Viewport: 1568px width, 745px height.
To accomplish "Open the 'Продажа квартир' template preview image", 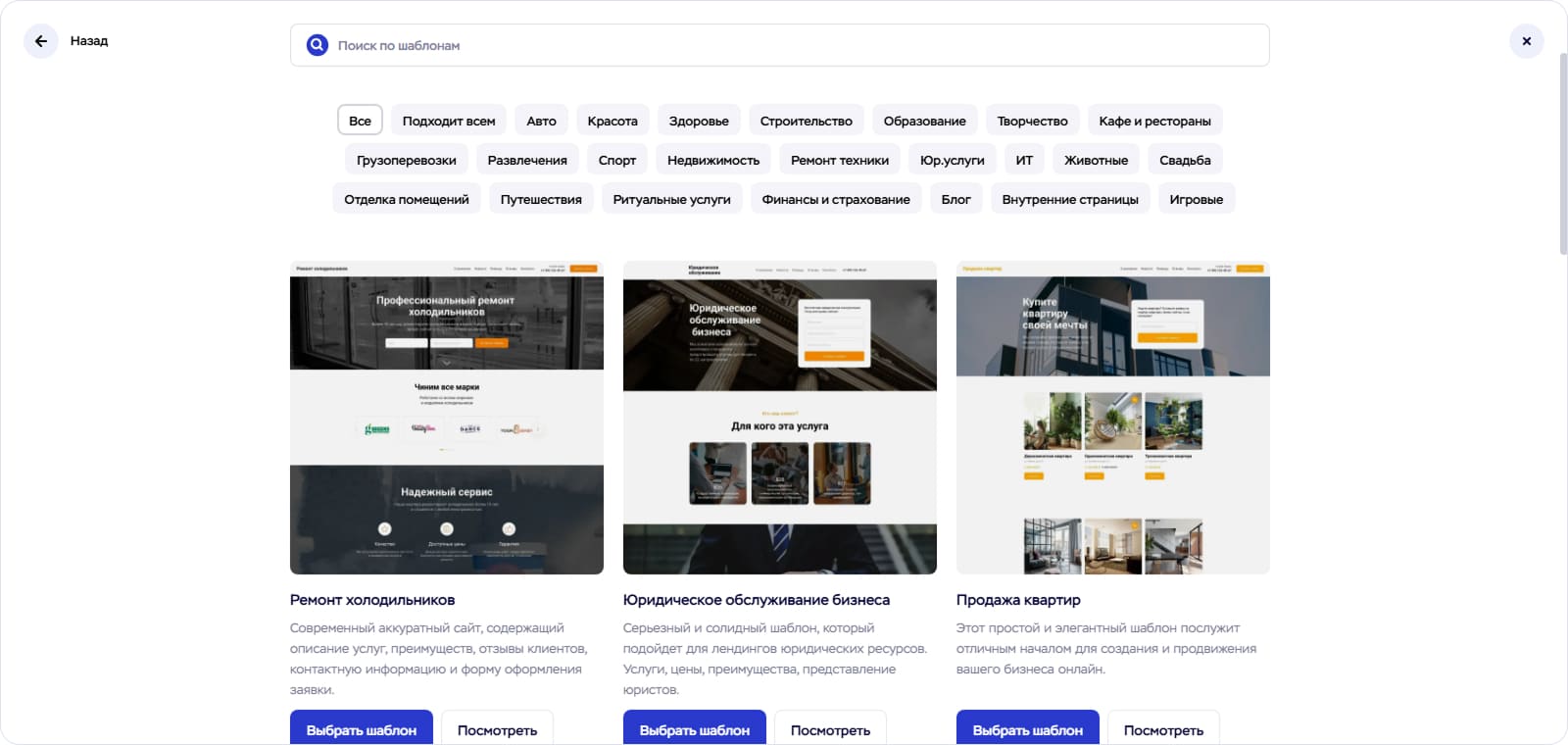I will pyautogui.click(x=1113, y=418).
